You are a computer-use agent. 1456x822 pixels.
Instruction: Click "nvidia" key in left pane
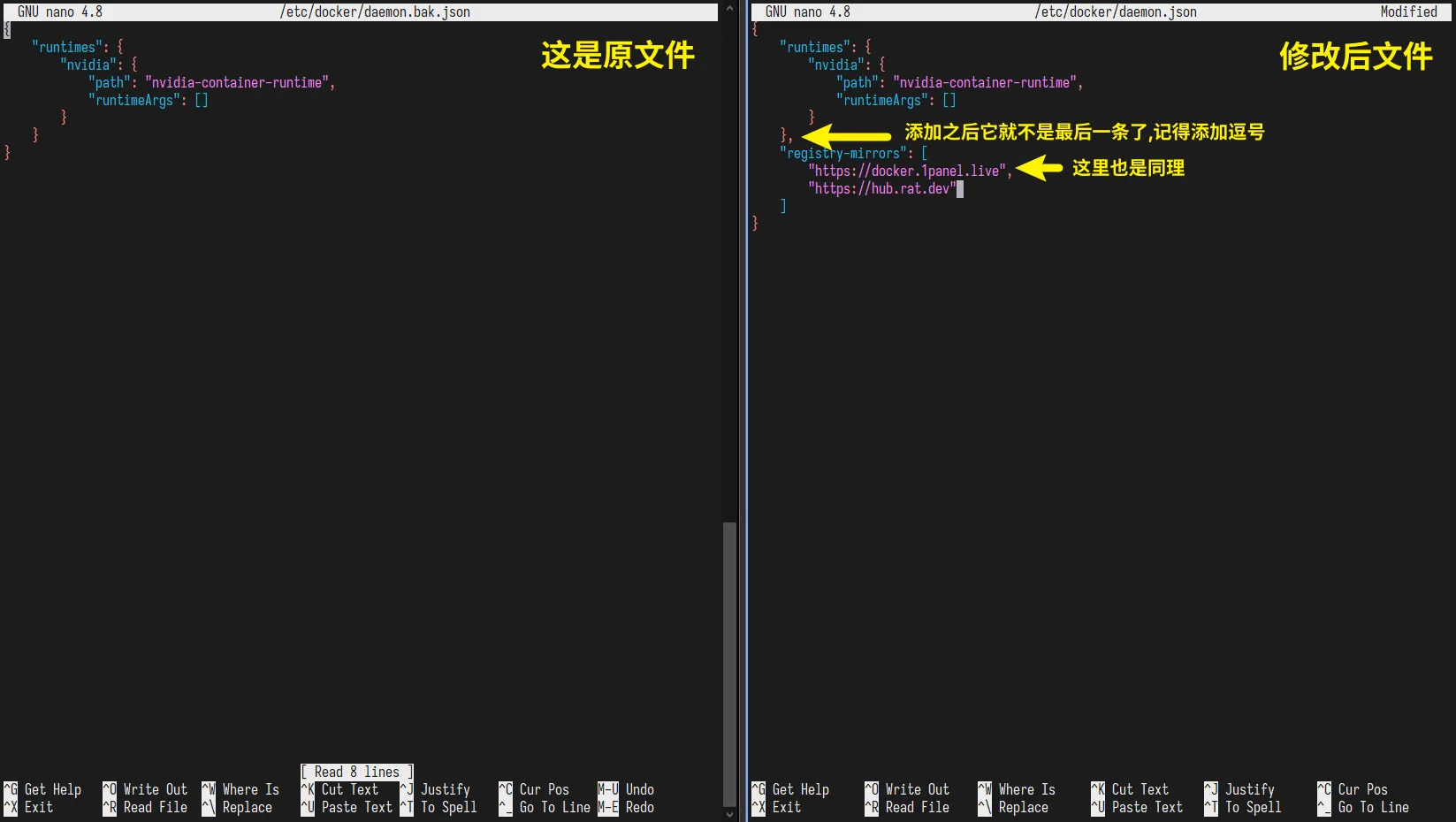click(88, 65)
